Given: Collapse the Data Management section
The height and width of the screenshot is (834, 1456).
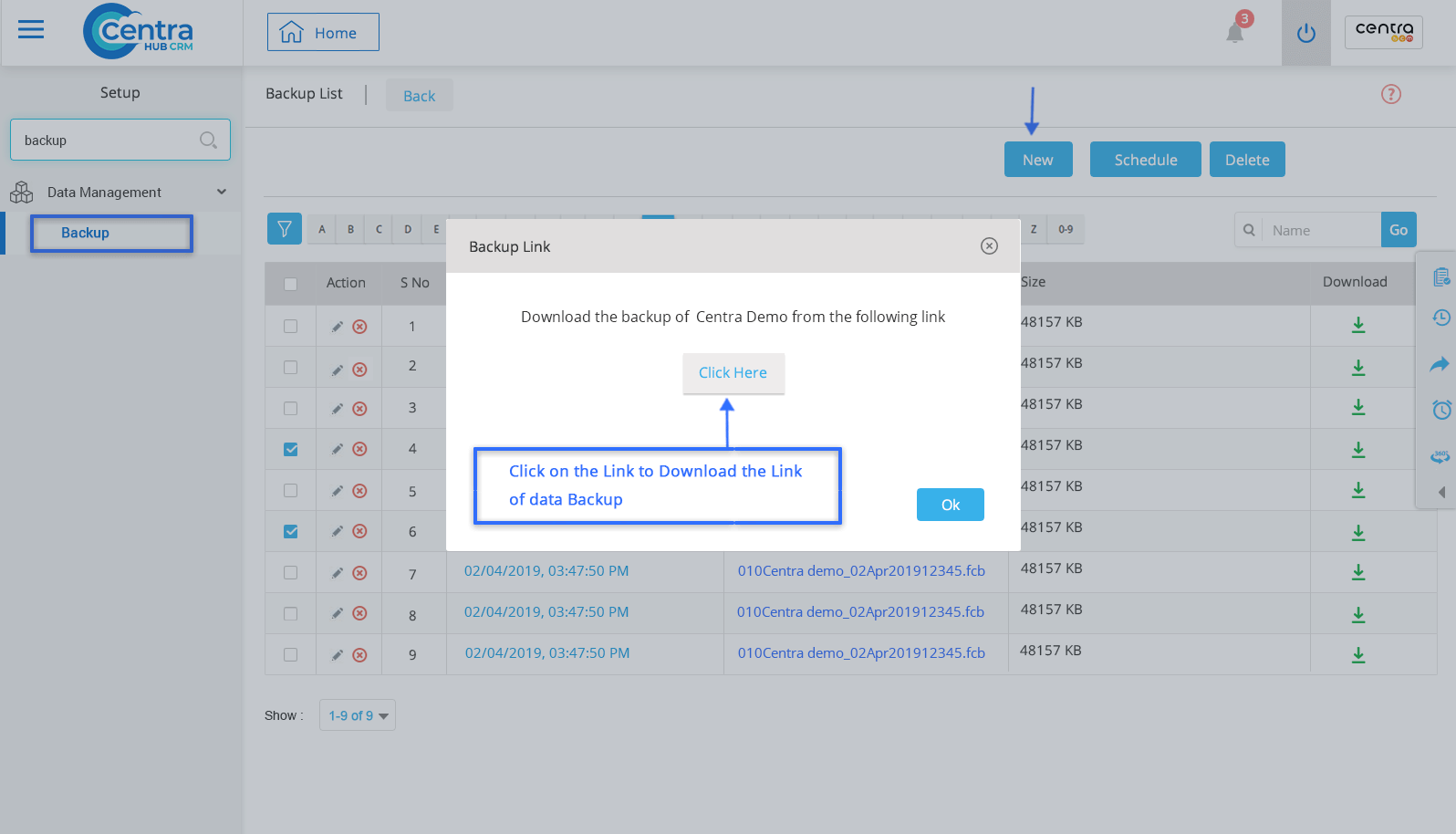Looking at the screenshot, I should tap(222, 192).
